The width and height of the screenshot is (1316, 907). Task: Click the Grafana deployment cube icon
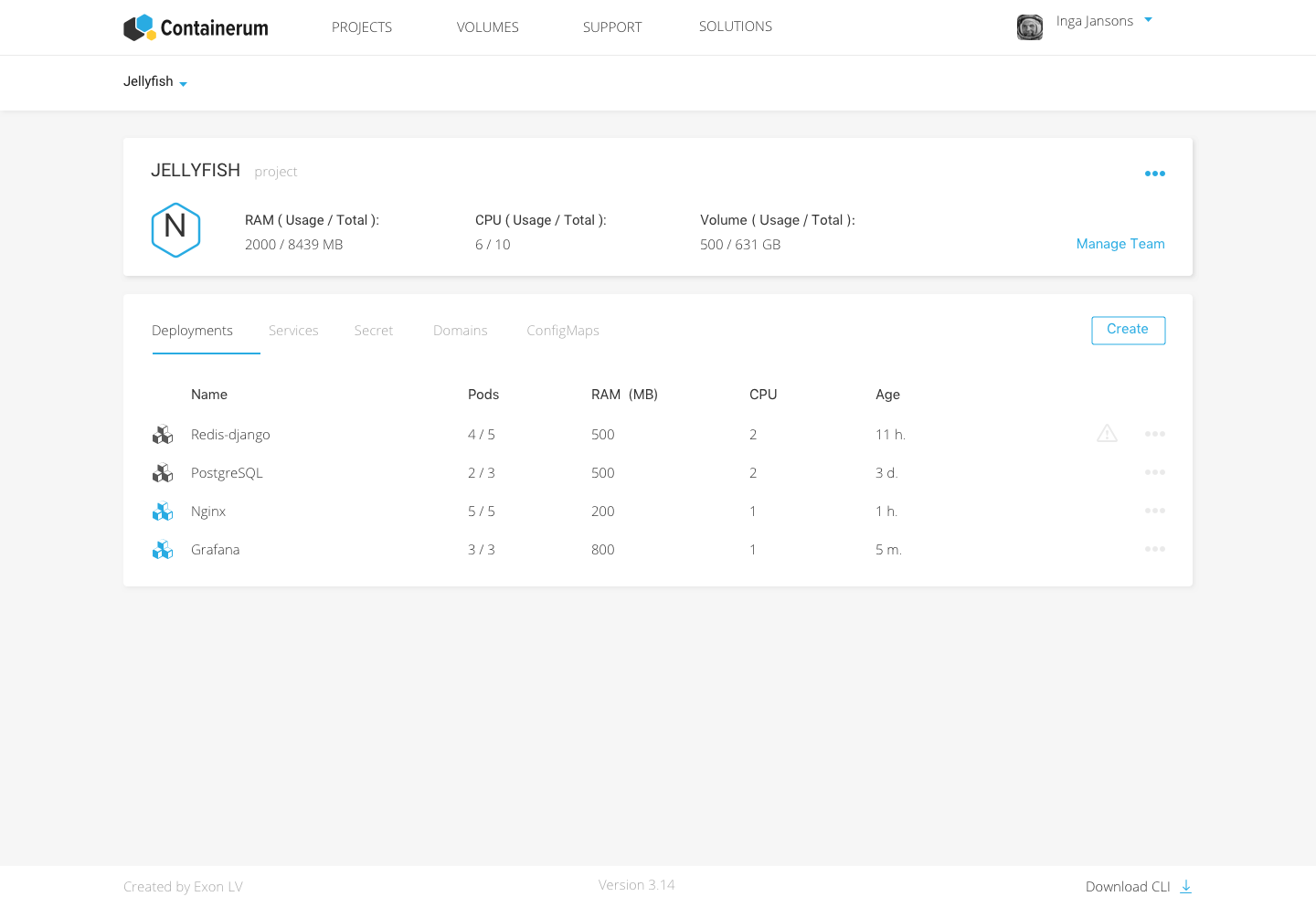(x=163, y=550)
